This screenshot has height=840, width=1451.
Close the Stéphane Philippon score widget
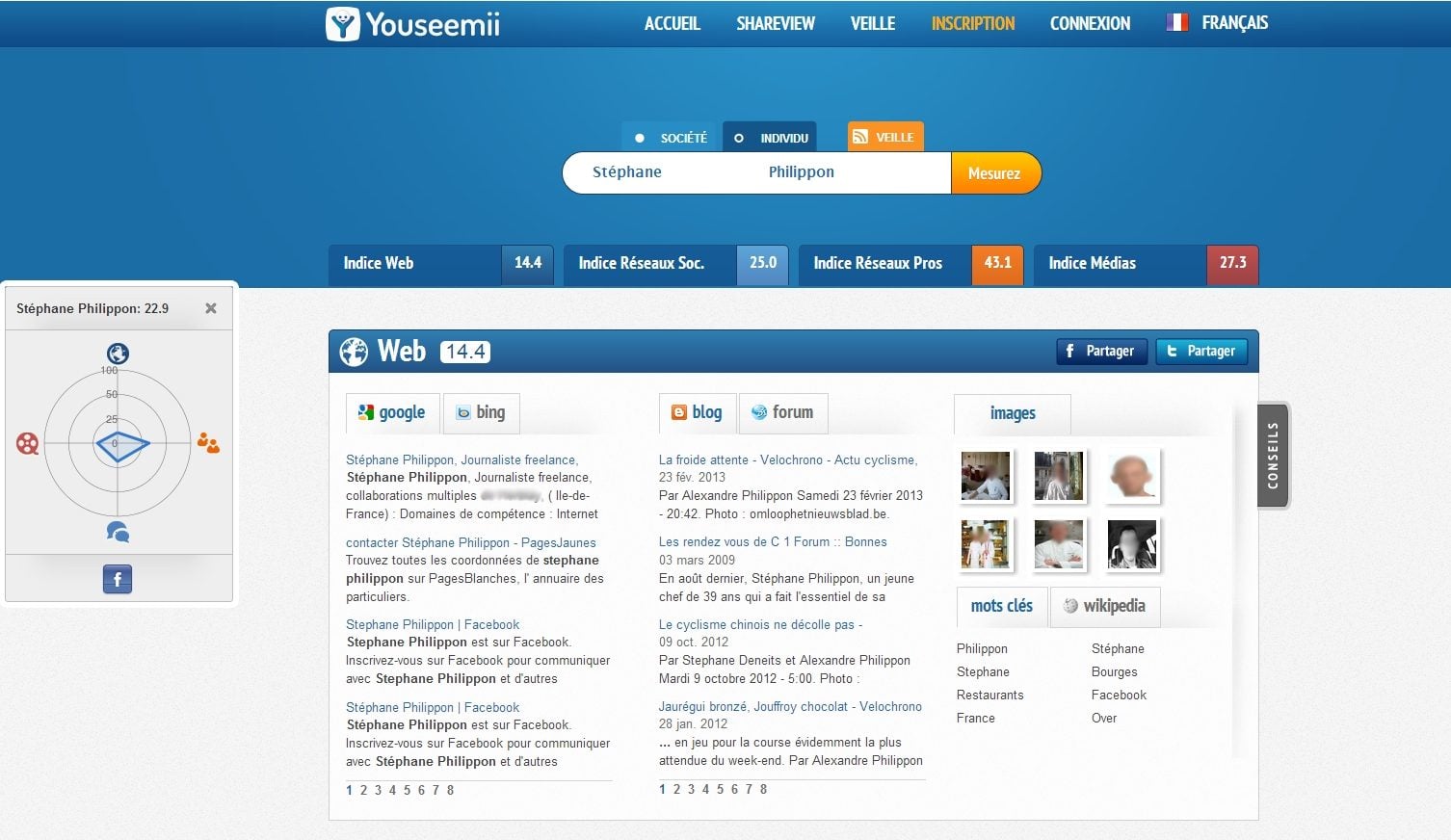tap(211, 308)
